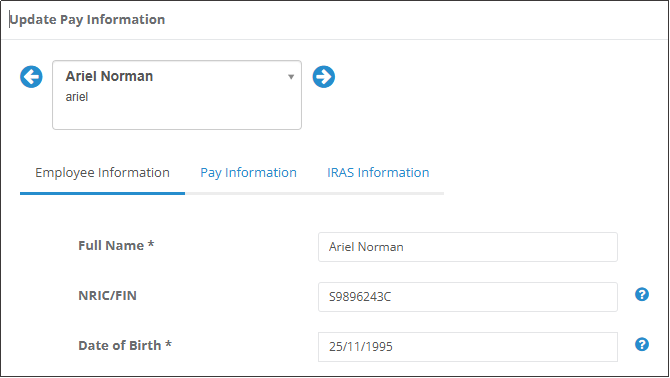The width and height of the screenshot is (670, 378).
Task: Switch to Employee Information tab
Action: (103, 173)
